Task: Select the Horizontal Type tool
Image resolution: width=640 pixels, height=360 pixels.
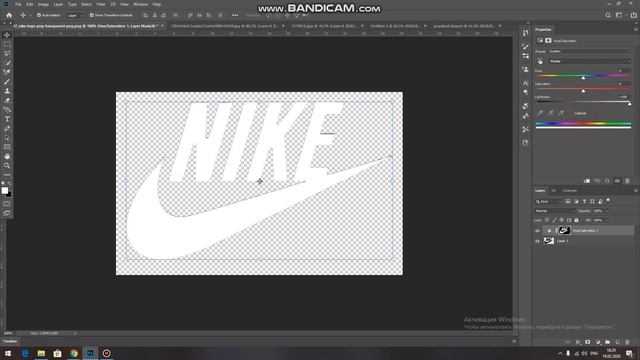Action: tap(7, 119)
